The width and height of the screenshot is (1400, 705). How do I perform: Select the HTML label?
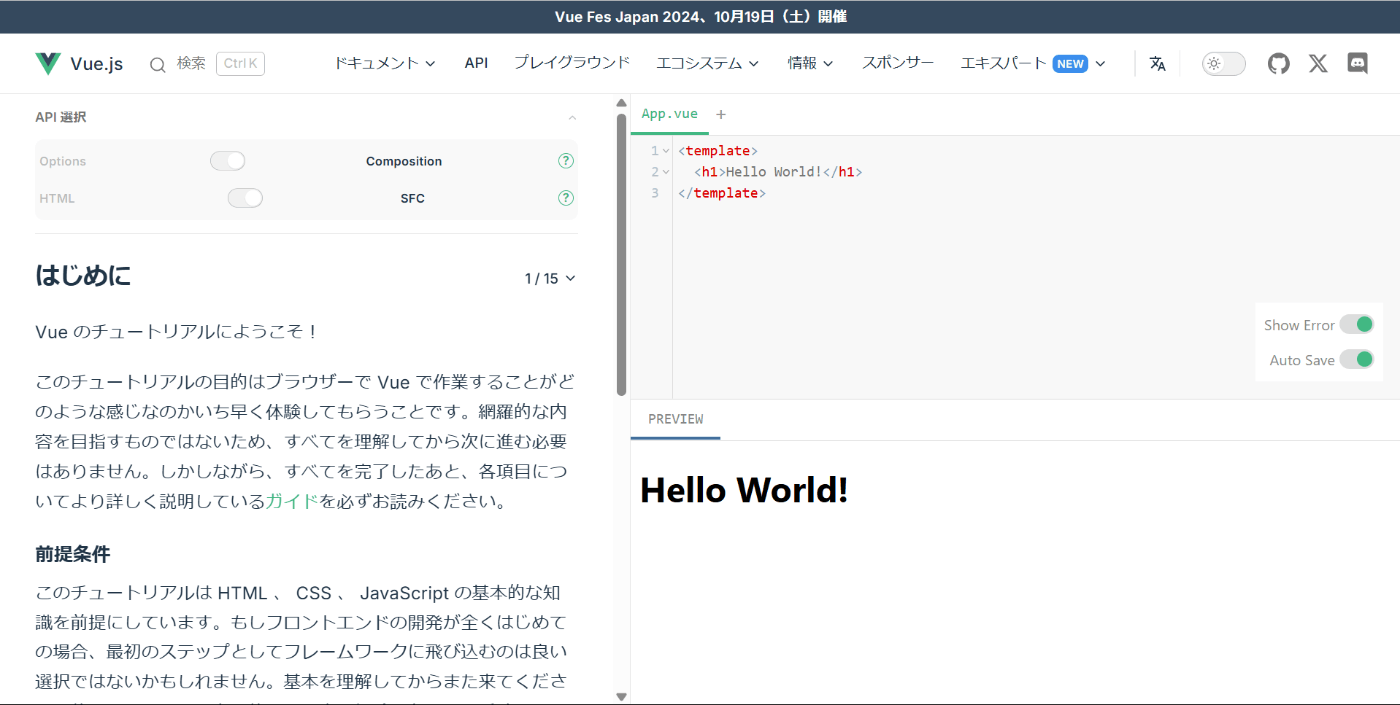[x=57, y=198]
